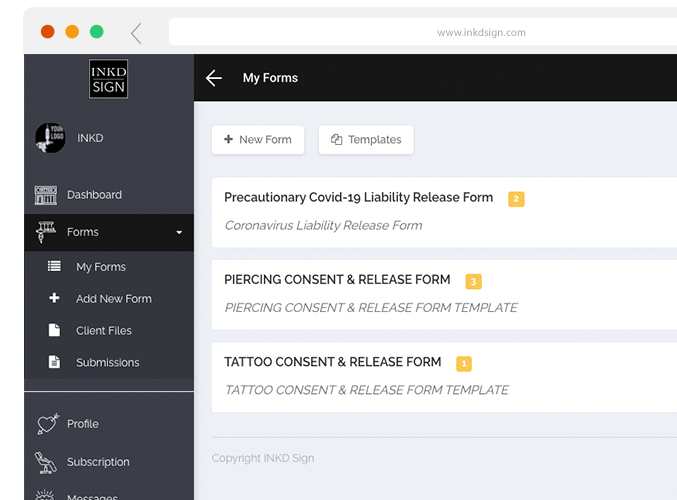Click the Submissions document icon

click(x=54, y=362)
